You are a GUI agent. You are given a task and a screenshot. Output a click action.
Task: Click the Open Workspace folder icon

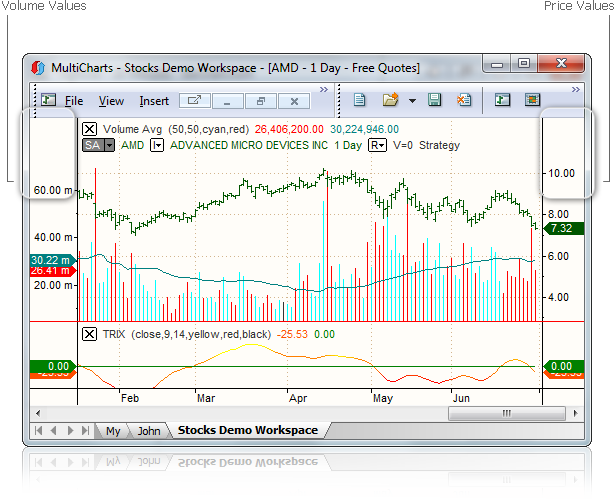coord(390,100)
